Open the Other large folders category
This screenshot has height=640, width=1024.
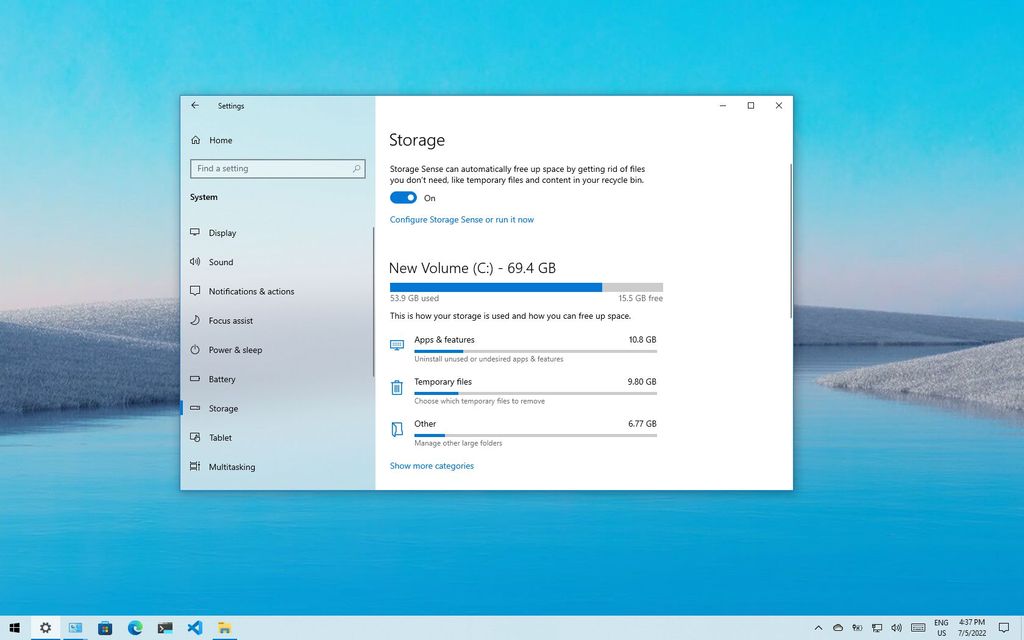pos(425,424)
